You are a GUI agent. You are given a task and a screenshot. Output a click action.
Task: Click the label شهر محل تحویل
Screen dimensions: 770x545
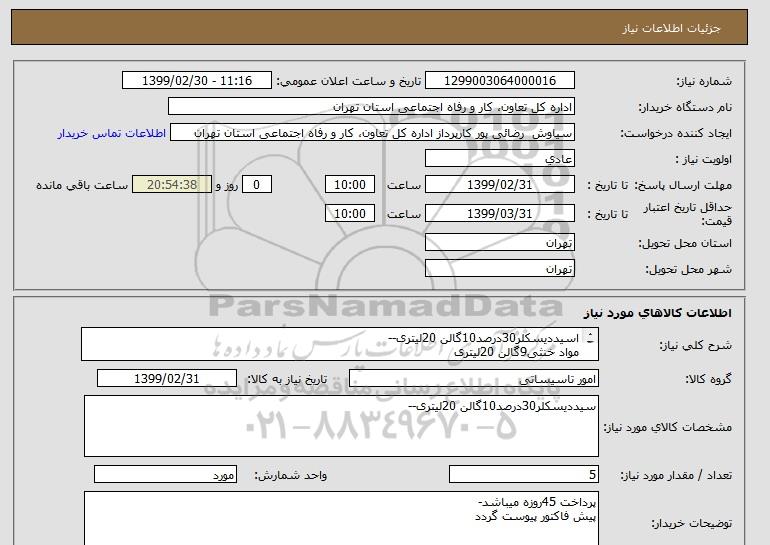tap(688, 269)
